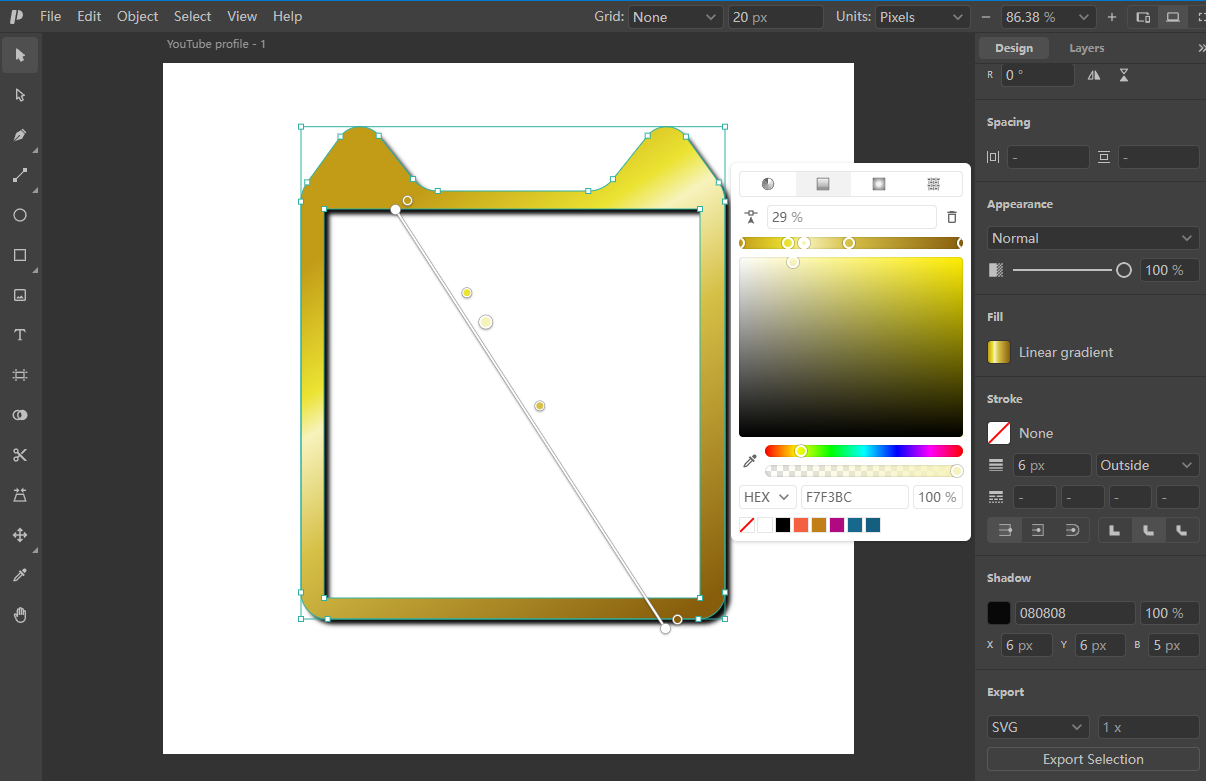
Task: Switch fill type to solid color
Action: click(768, 184)
